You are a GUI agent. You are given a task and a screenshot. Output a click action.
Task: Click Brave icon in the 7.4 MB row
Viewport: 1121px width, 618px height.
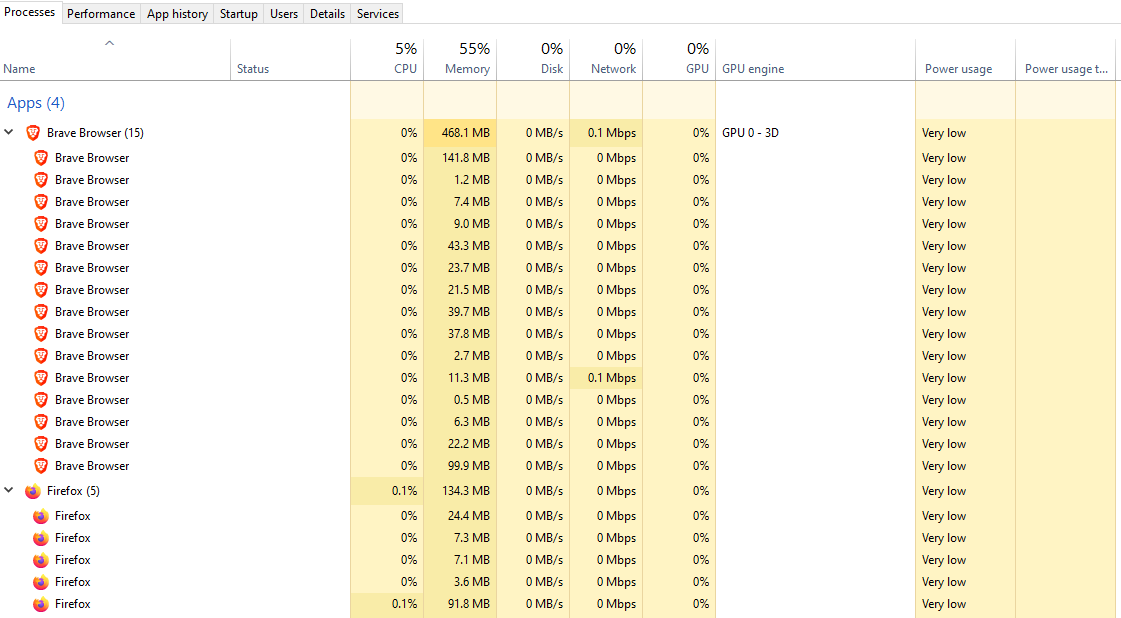41,202
